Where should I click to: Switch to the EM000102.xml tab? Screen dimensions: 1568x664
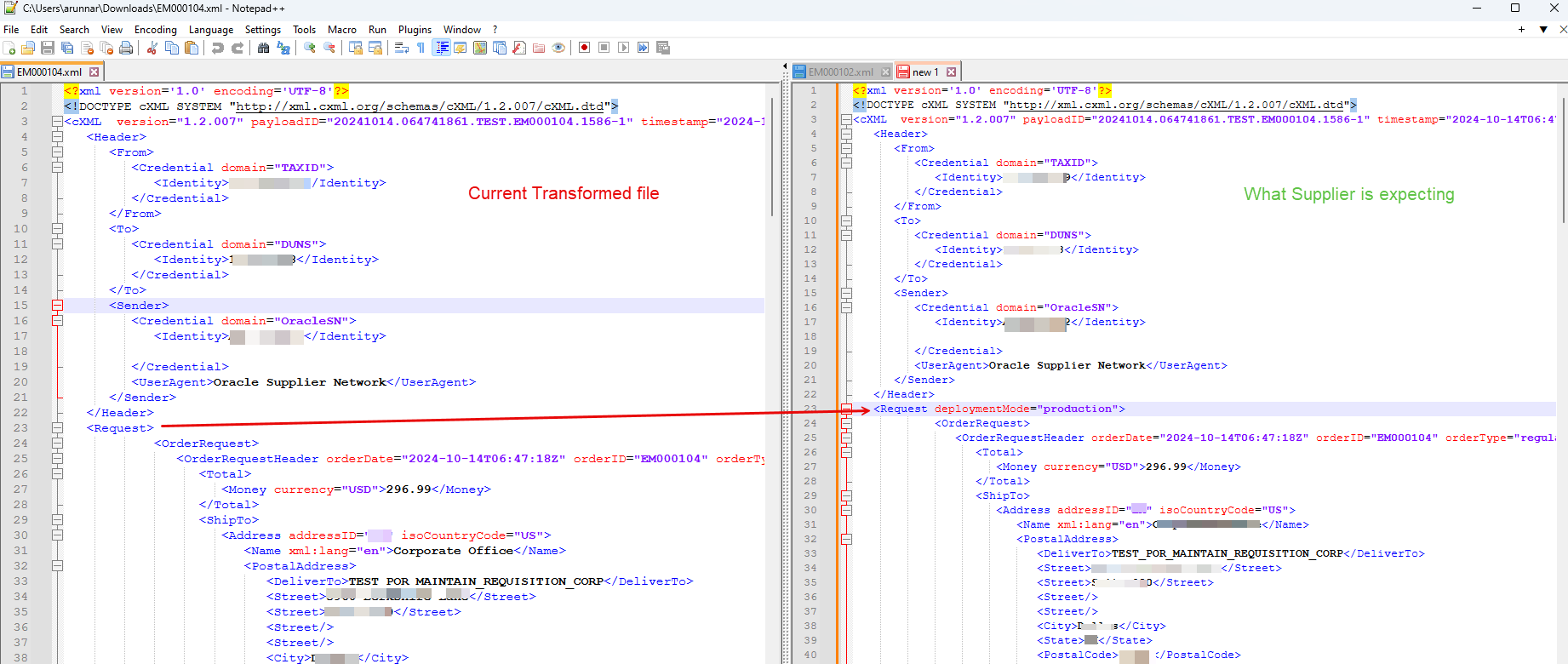coord(841,72)
